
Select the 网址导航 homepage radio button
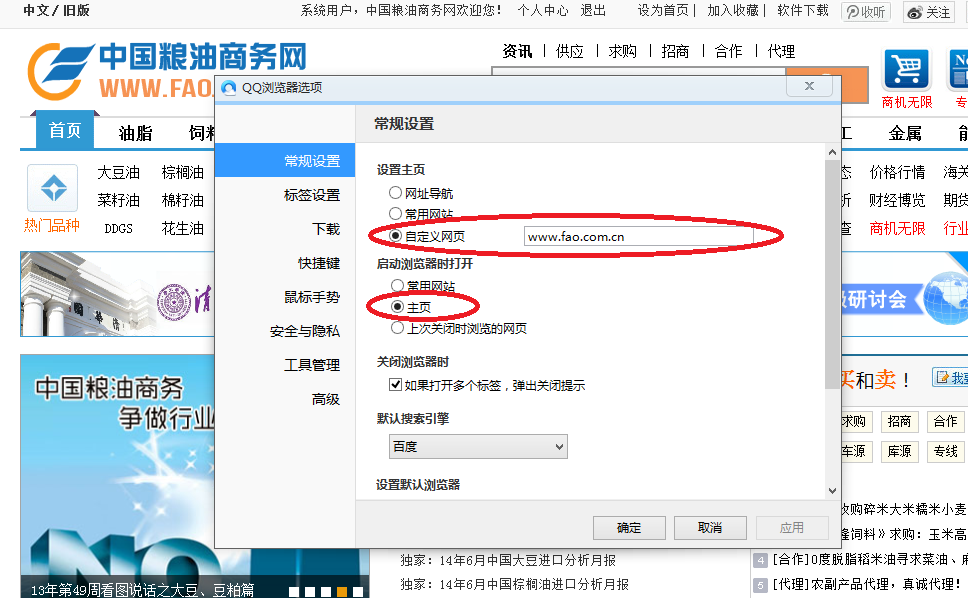pos(395,193)
